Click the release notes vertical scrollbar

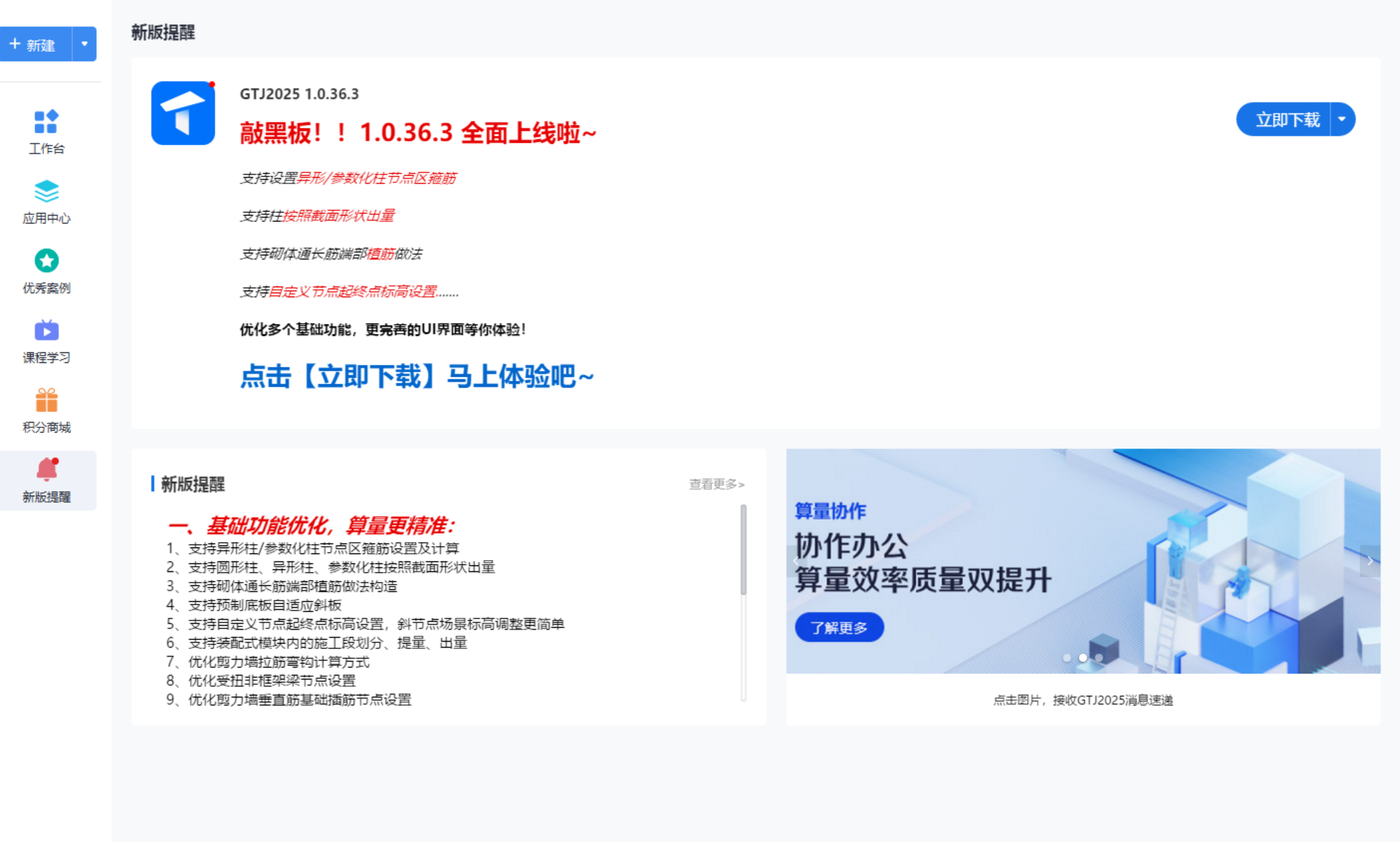tap(743, 549)
